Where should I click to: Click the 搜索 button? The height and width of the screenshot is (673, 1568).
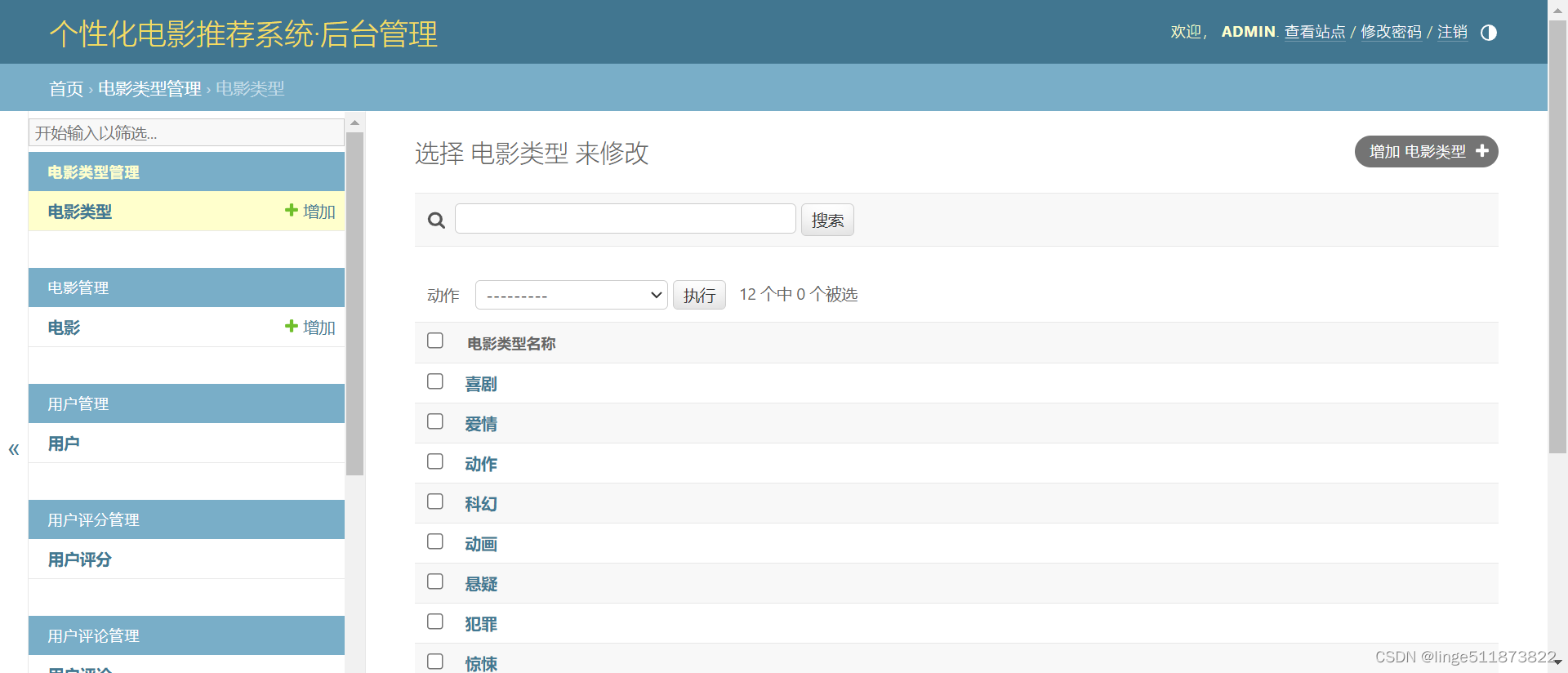tap(827, 220)
